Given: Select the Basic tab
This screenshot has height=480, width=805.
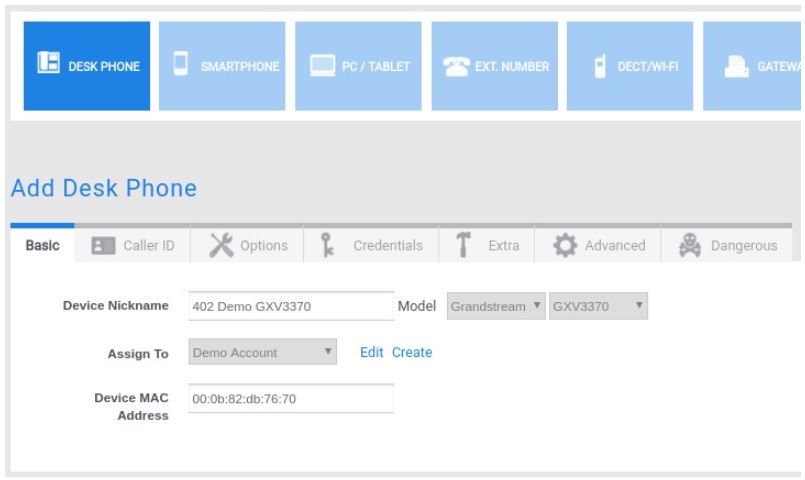Looking at the screenshot, I should pyautogui.click(x=41, y=246).
